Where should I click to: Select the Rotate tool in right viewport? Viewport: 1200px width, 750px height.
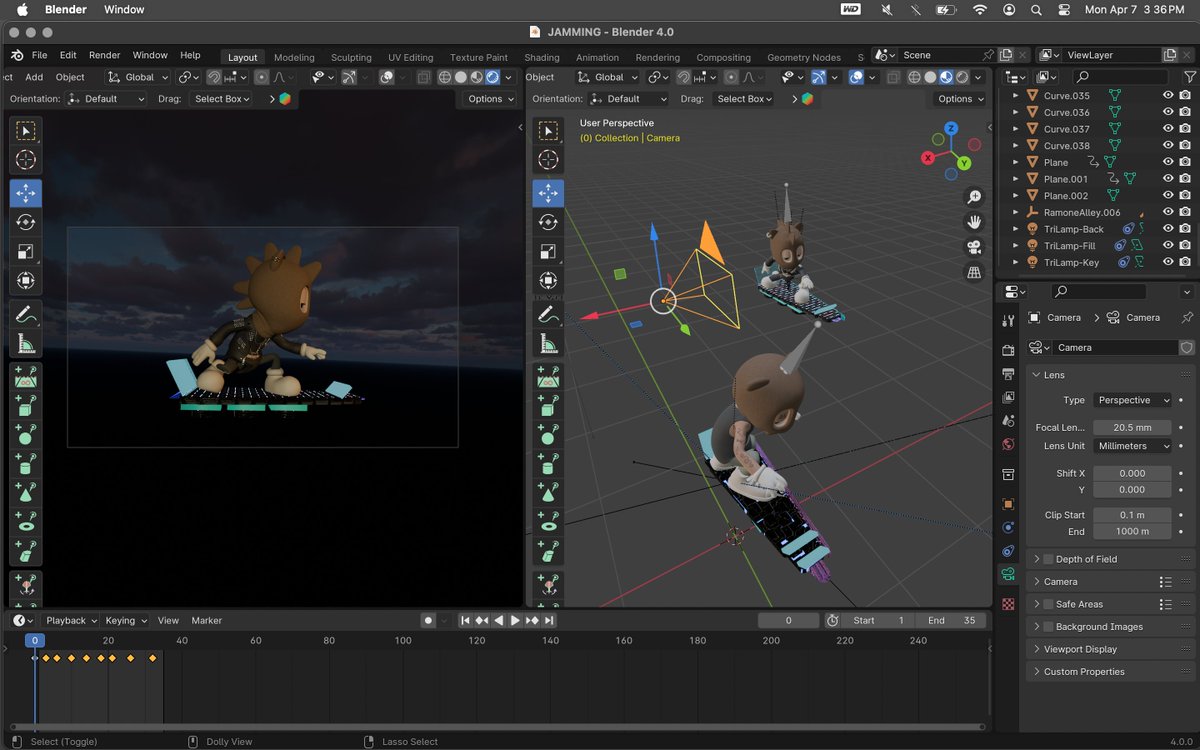(548, 222)
